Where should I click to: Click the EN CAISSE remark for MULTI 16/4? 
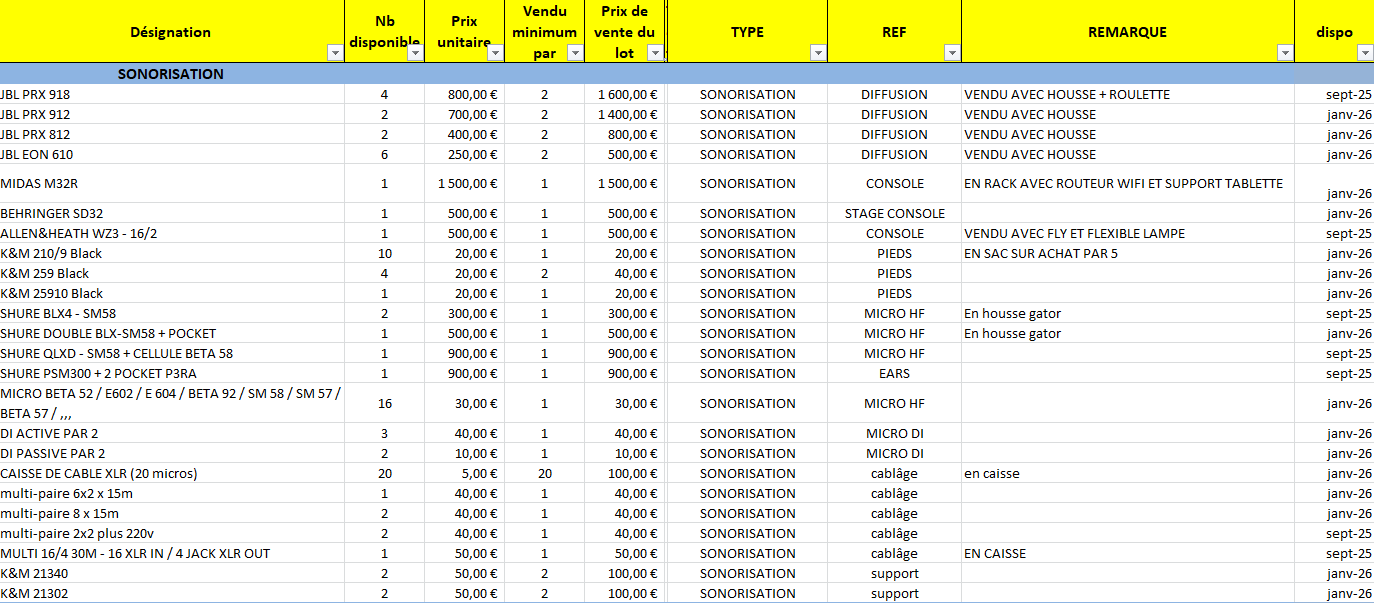[x=1127, y=553]
